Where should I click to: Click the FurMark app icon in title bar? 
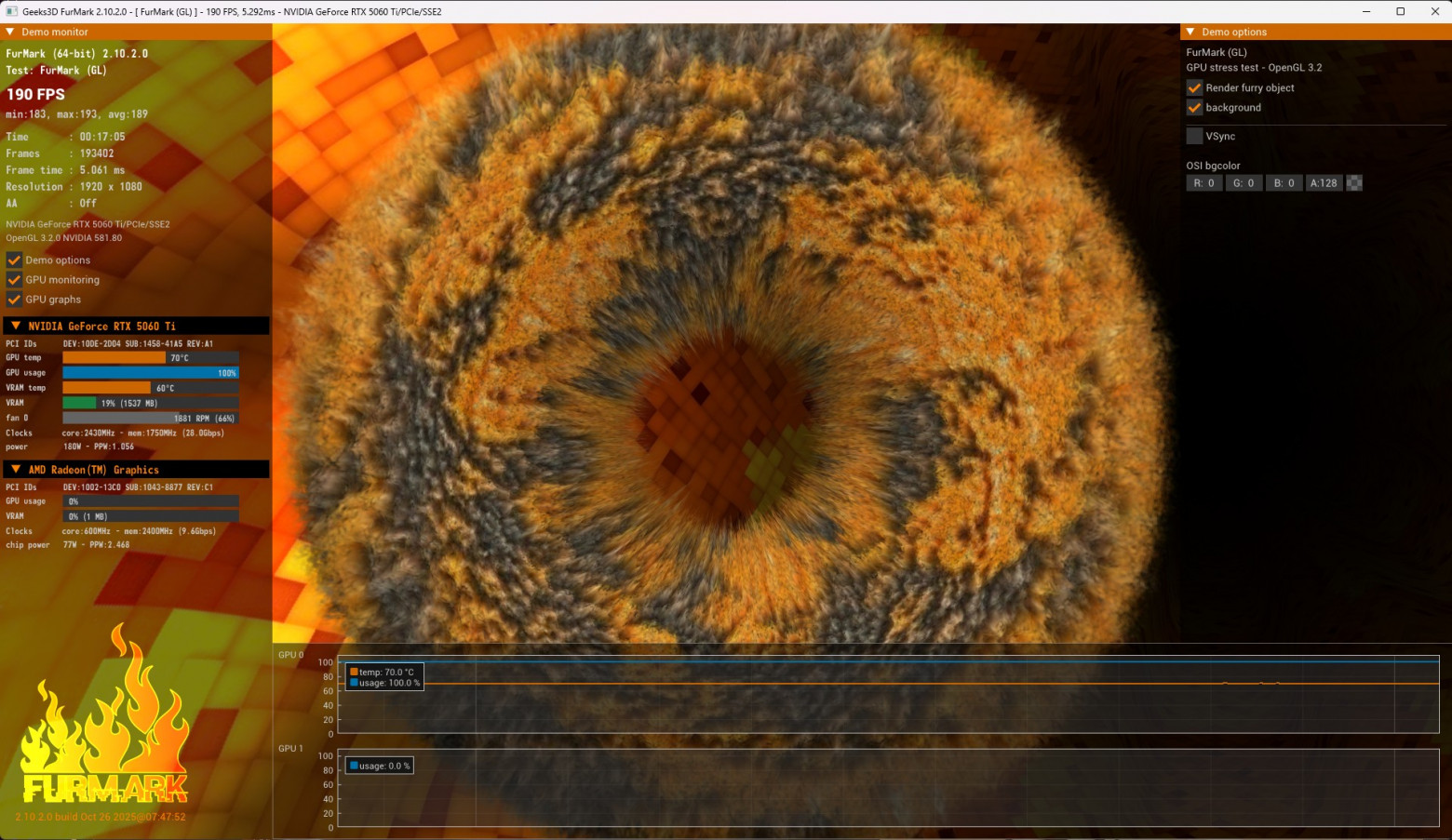click(11, 11)
